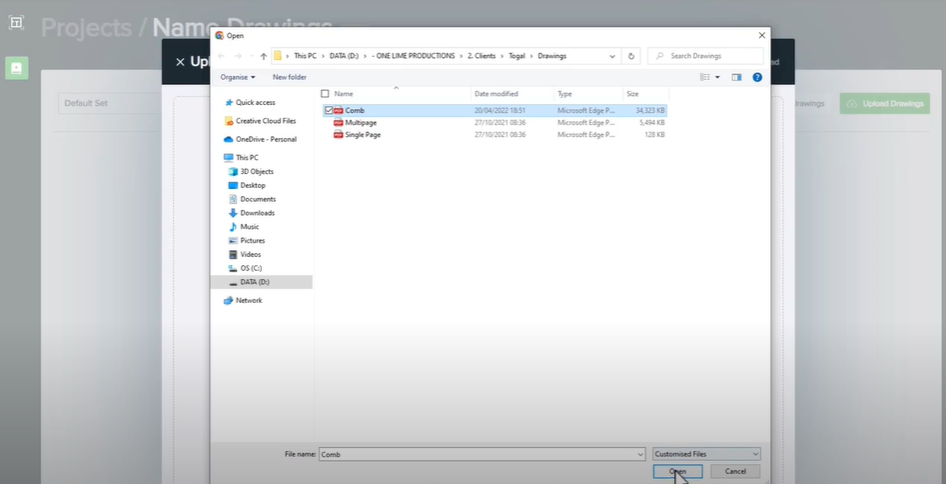
Task: Click the Open button
Action: point(678,471)
